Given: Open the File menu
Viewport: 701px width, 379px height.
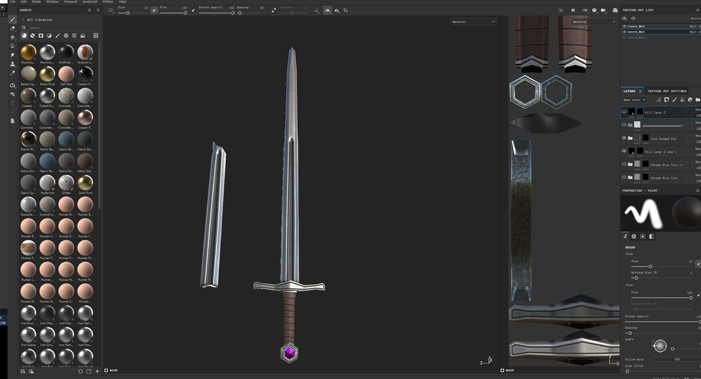Looking at the screenshot, I should pos(13,2).
